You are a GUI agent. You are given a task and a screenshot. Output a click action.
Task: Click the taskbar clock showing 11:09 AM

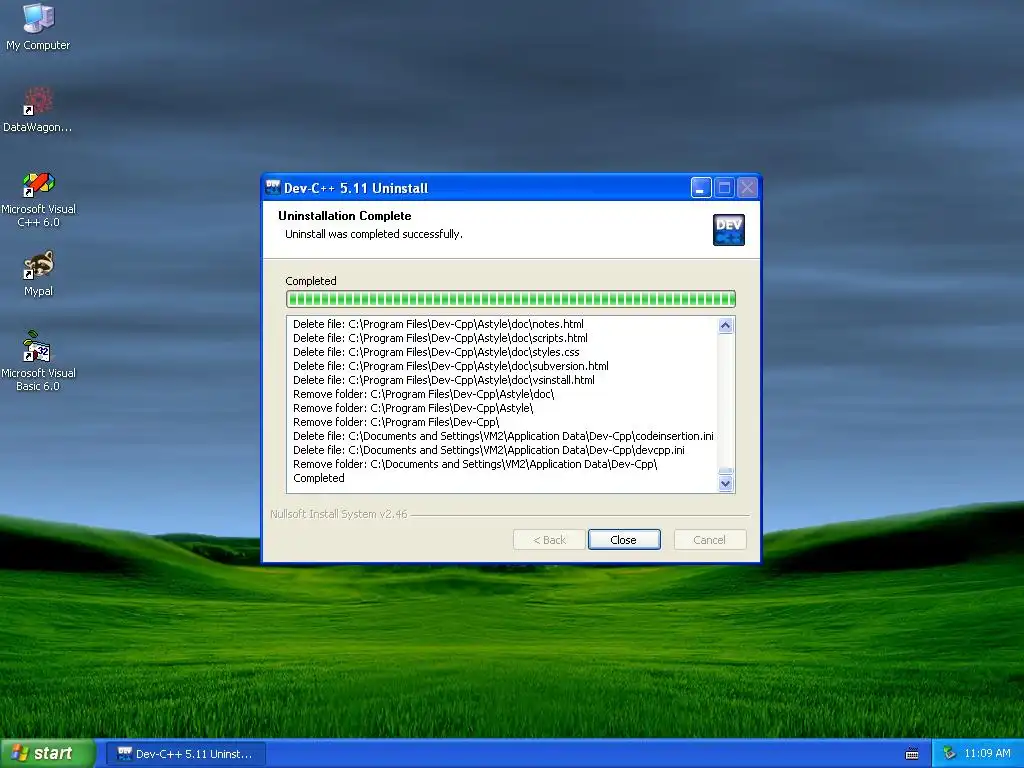click(987, 754)
